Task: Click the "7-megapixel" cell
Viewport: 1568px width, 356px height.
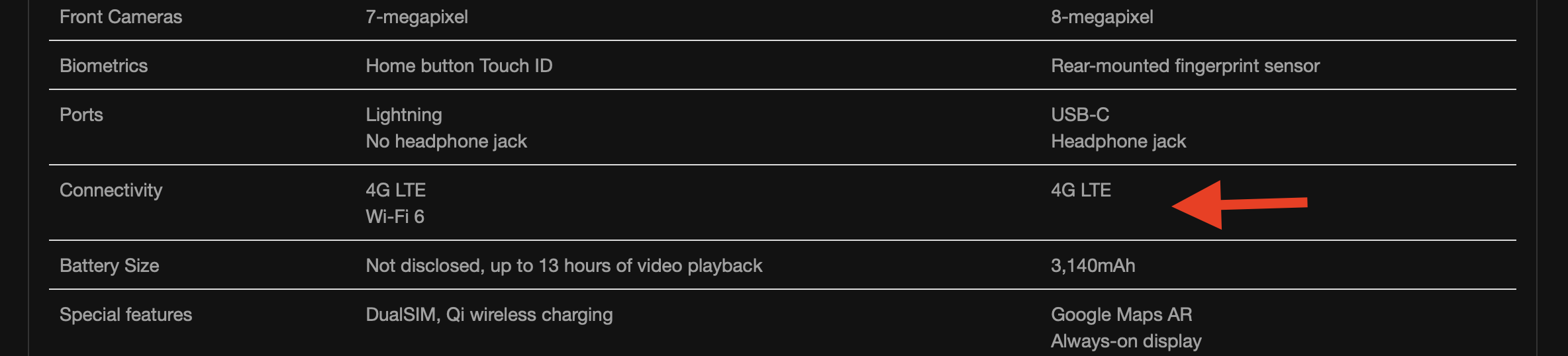Action: click(x=416, y=17)
